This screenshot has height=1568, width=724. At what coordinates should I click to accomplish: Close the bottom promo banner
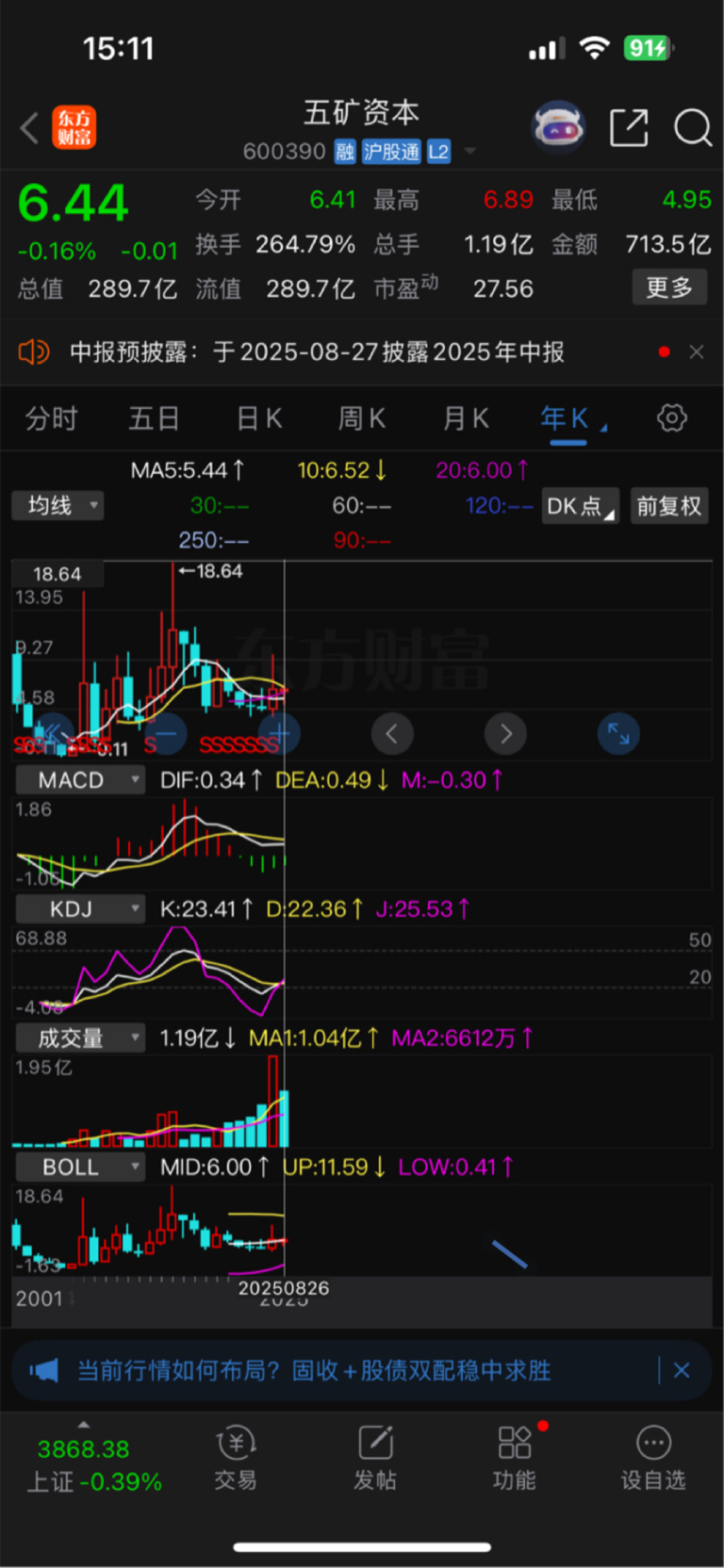pos(682,1370)
